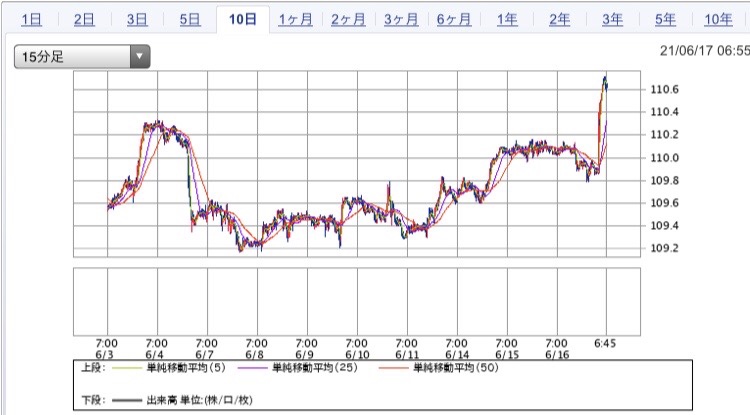The height and width of the screenshot is (415, 750).
Task: Switch to the 6ヶ月 period tab
Action: click(x=454, y=20)
